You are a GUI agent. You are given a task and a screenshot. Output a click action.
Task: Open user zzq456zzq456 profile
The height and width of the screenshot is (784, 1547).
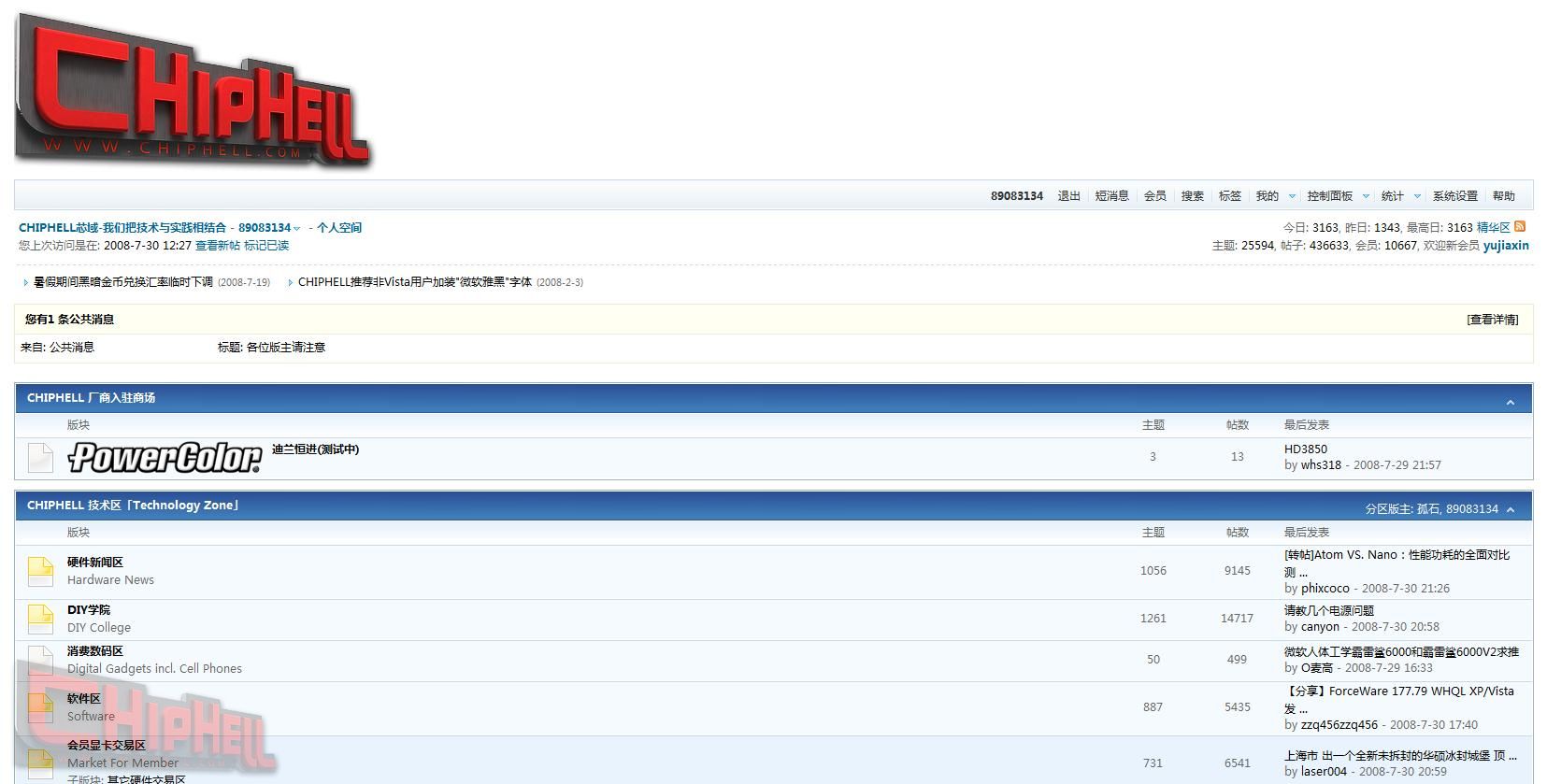(x=1339, y=724)
